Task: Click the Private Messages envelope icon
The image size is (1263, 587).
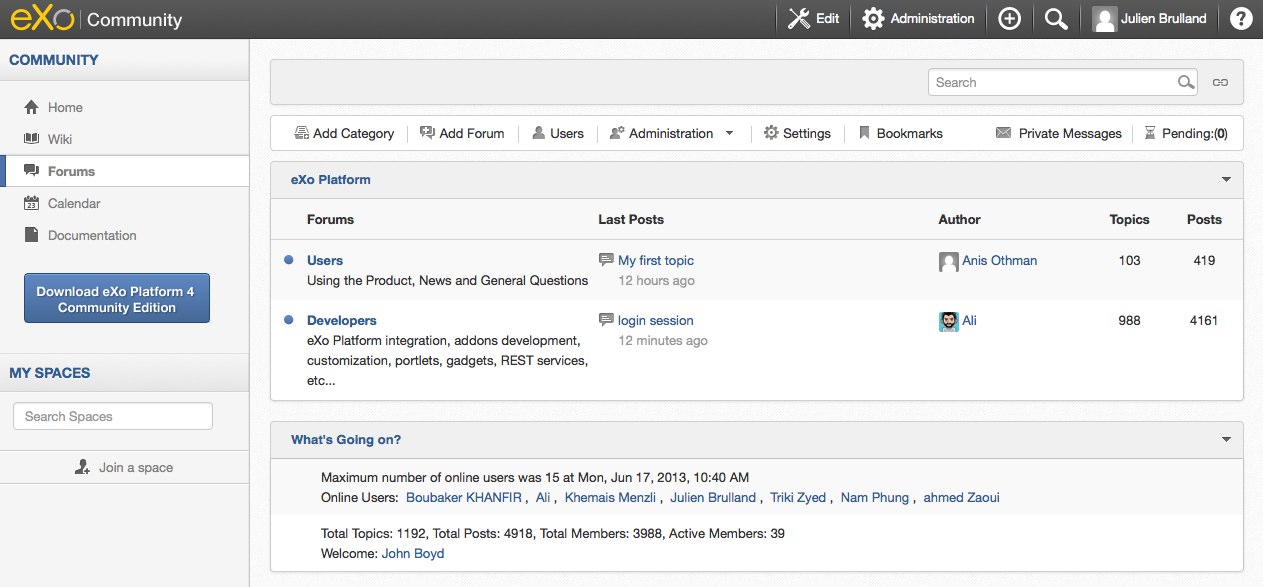Action: [x=1003, y=133]
